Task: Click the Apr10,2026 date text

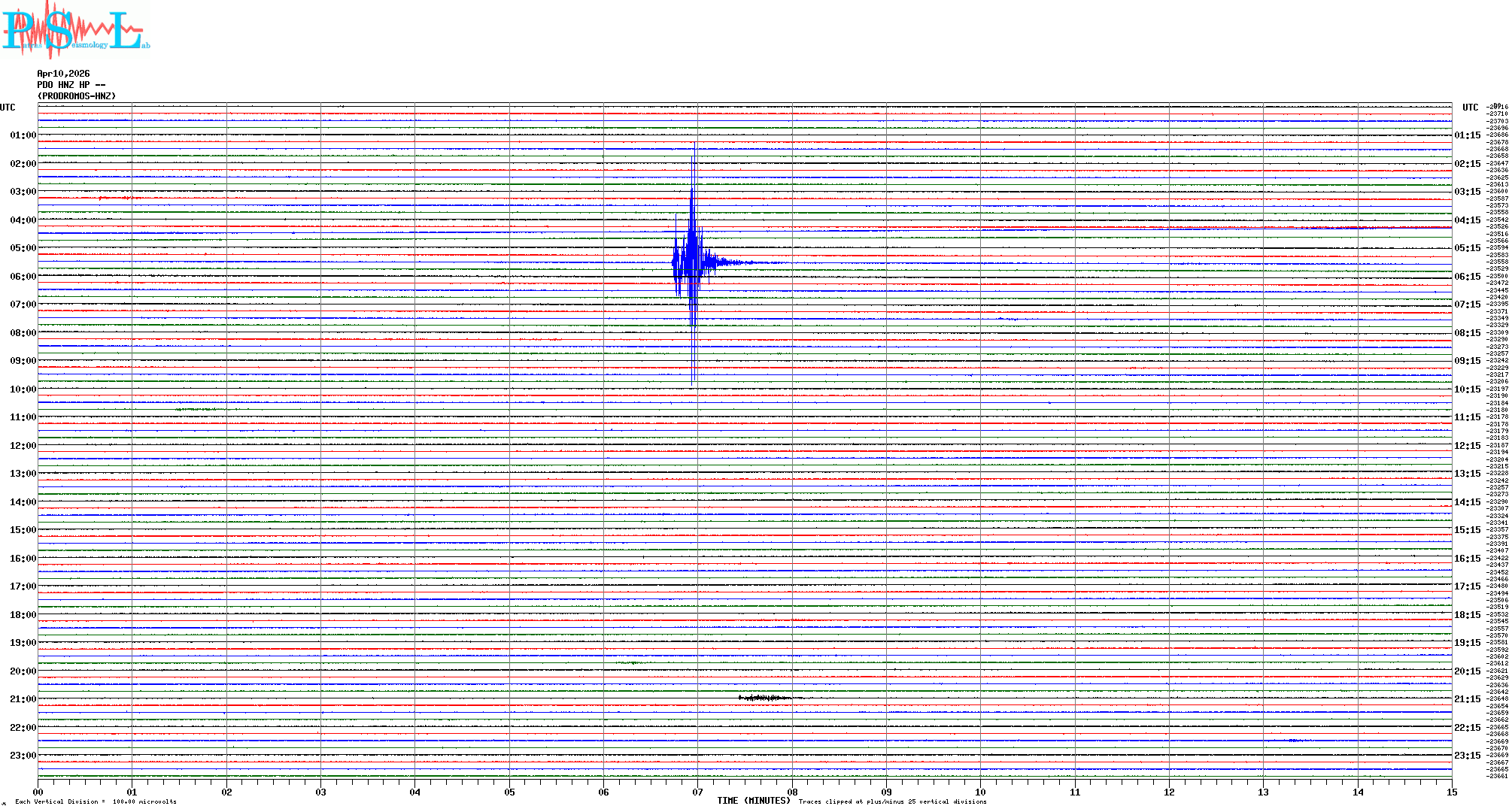Action: 63,74
